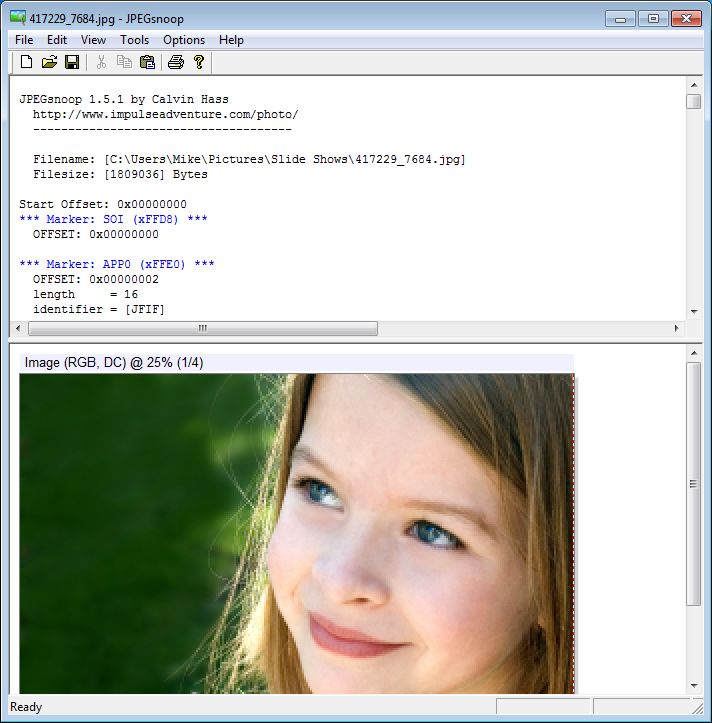Open the Help menu
The image size is (712, 723).
click(x=231, y=40)
